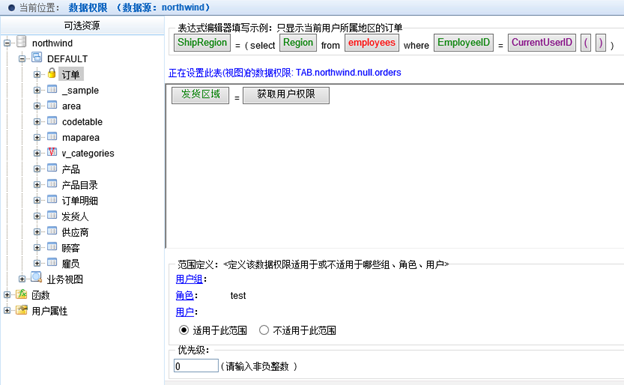
Task: Expand the codetable node
Action: click(x=37, y=122)
